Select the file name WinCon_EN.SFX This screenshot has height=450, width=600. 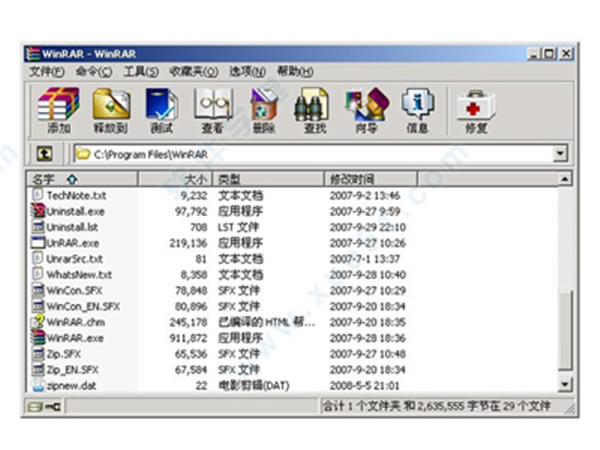83,306
